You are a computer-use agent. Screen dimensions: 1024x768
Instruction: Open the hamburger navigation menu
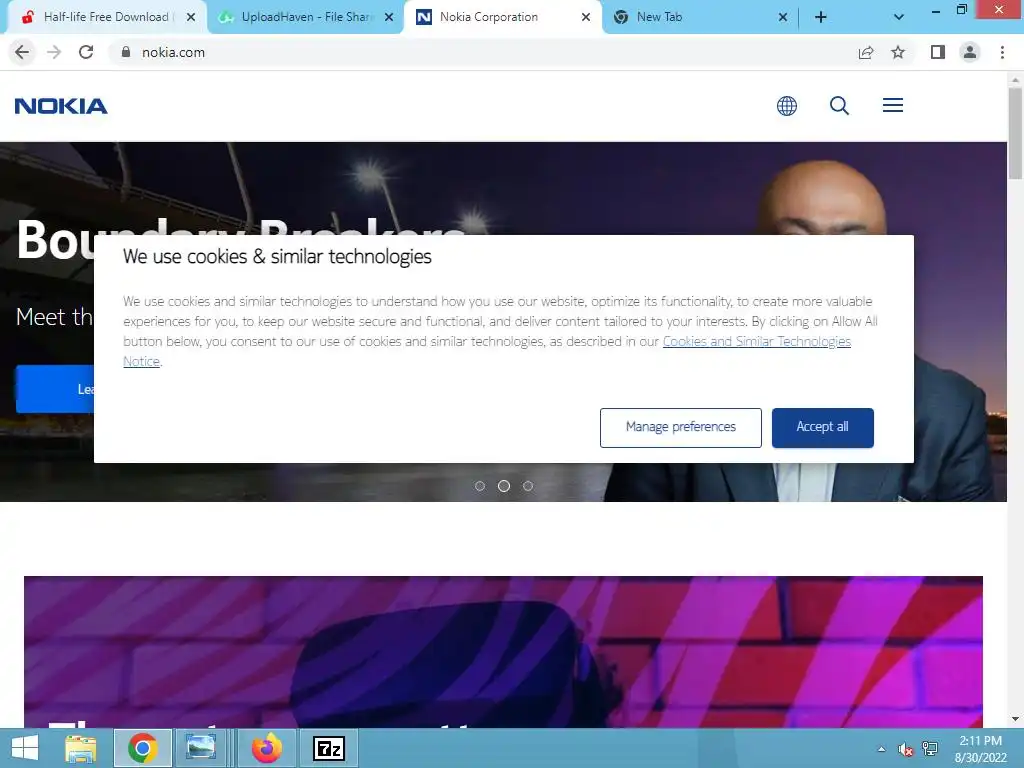[x=893, y=105]
